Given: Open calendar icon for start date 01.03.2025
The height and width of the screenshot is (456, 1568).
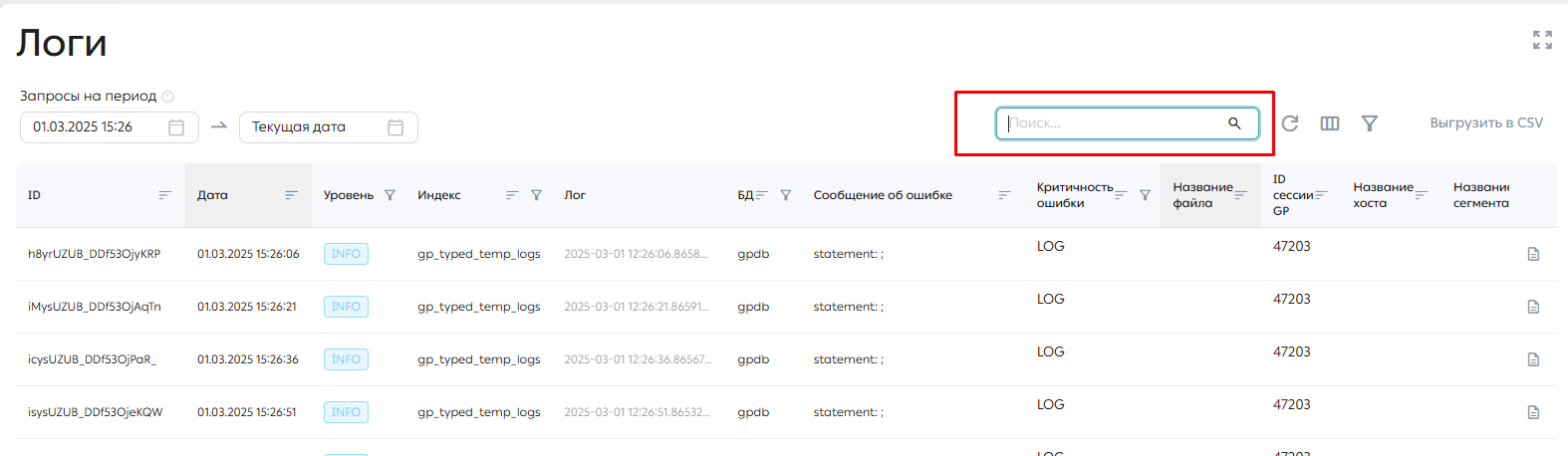Looking at the screenshot, I should coord(176,127).
